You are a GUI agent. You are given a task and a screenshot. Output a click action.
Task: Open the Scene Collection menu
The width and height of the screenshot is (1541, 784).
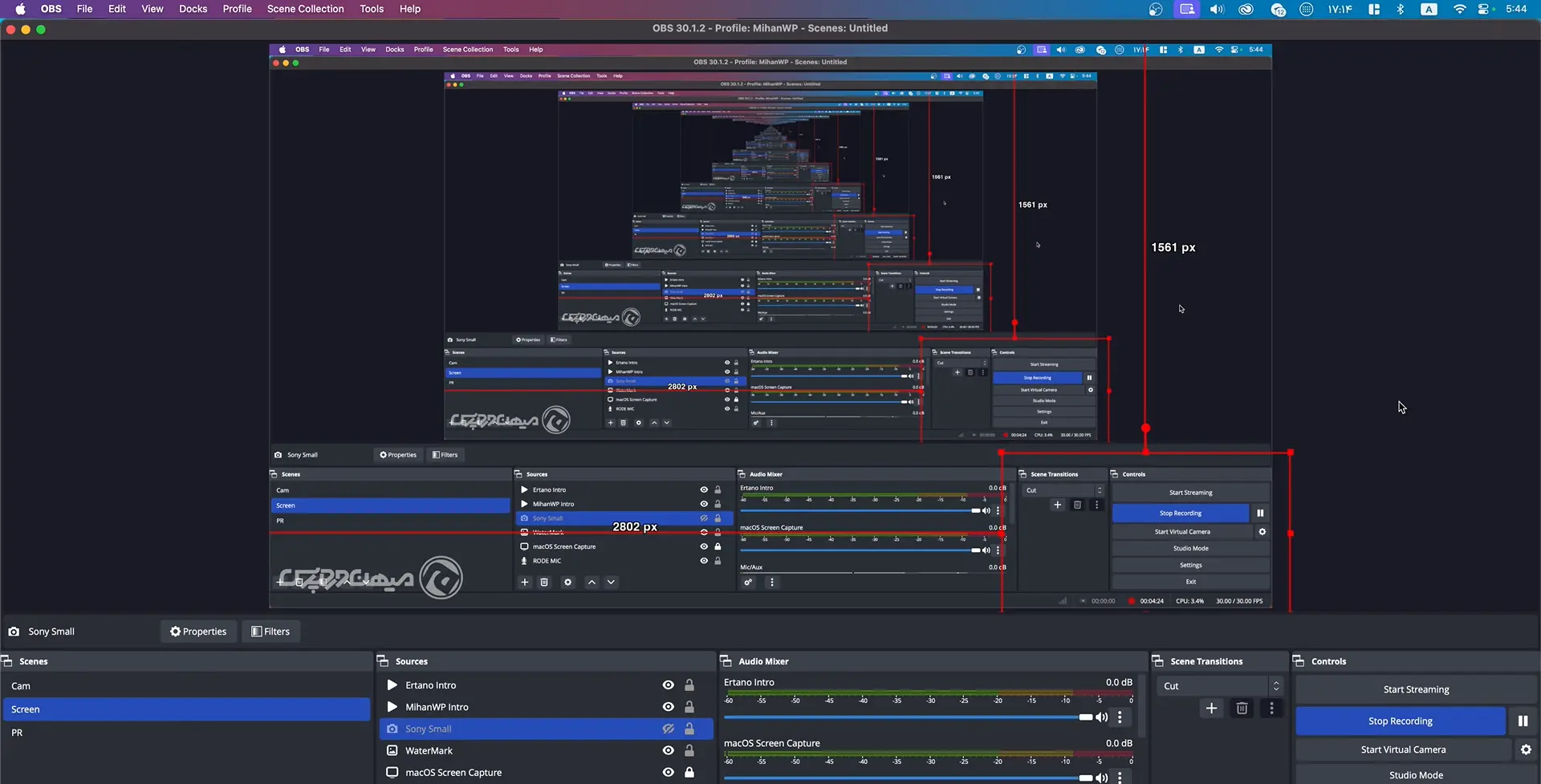(x=305, y=9)
